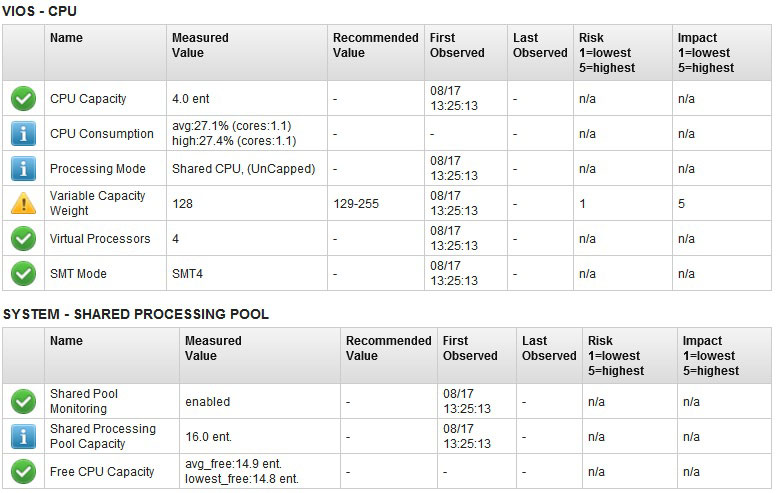The image size is (778, 493).
Task: Click the info icon beside CPU Consumption
Action: pos(23,133)
